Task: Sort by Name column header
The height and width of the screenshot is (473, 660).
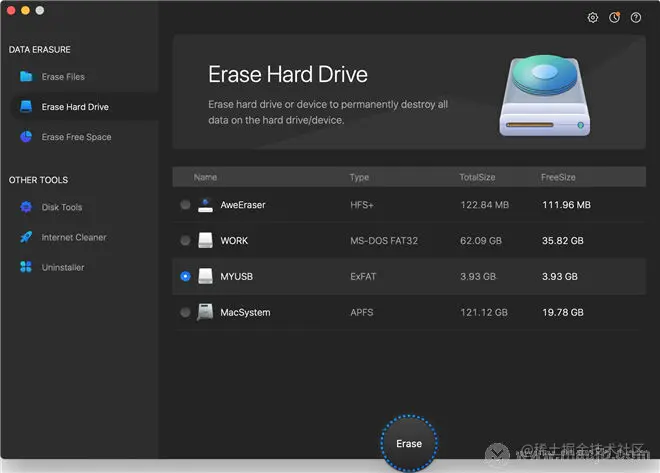Action: (x=205, y=177)
